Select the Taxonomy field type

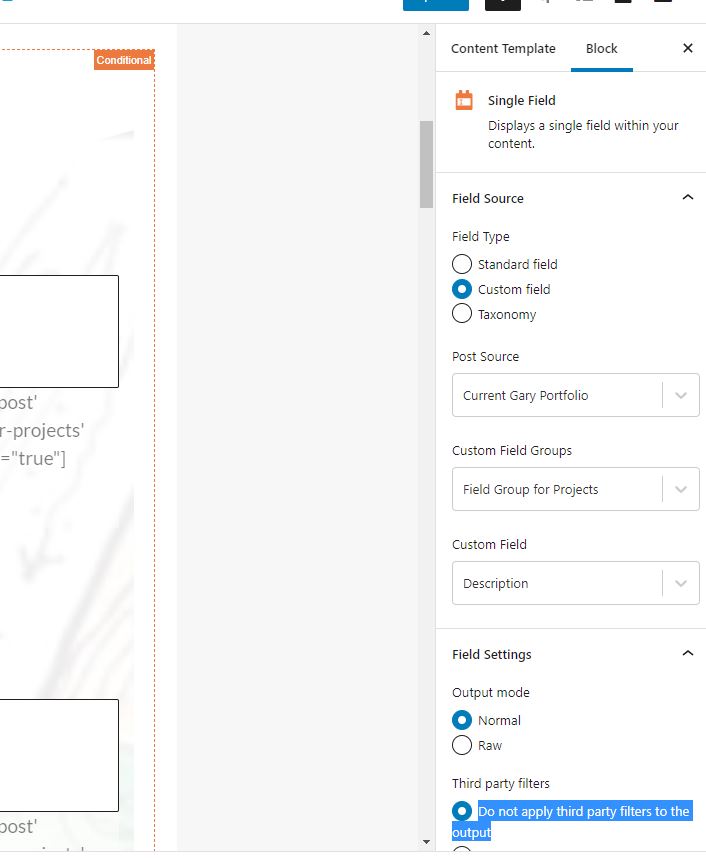(462, 313)
